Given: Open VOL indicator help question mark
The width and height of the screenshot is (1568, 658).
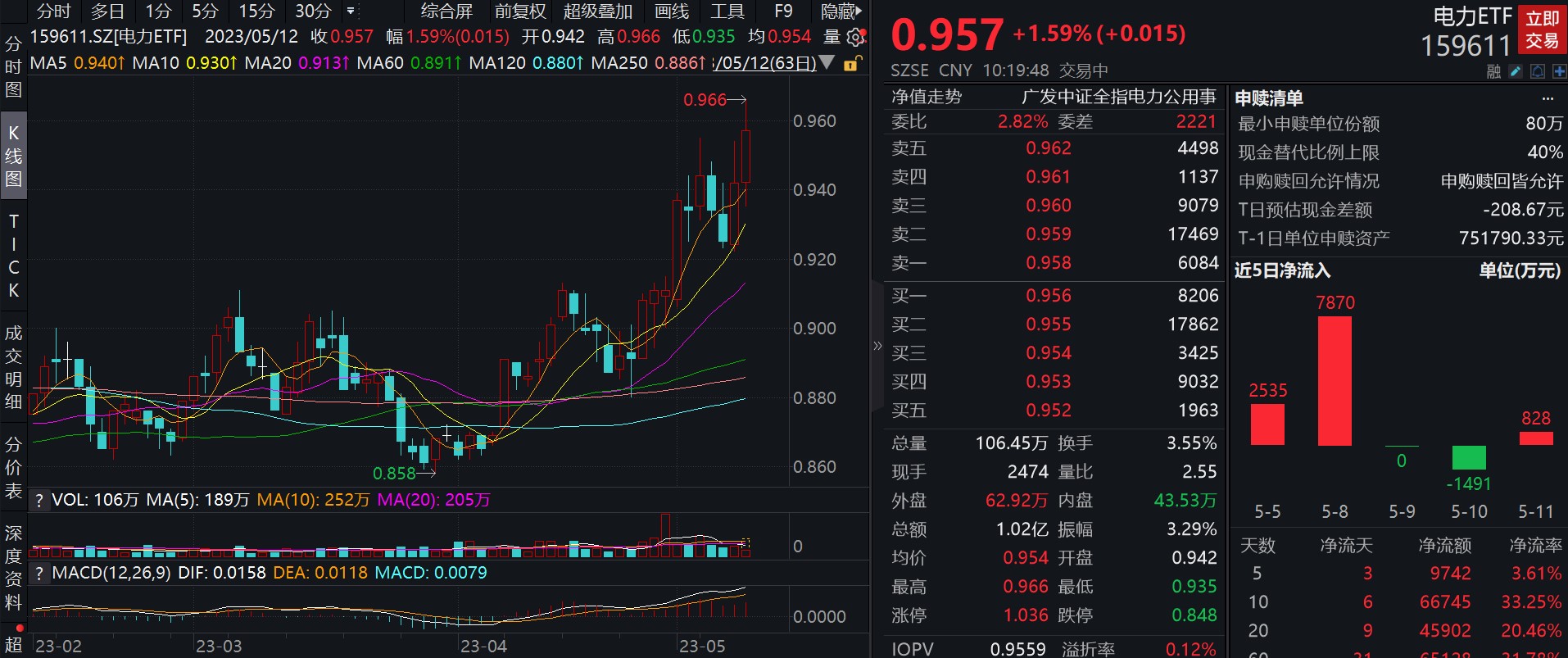Looking at the screenshot, I should click(39, 500).
